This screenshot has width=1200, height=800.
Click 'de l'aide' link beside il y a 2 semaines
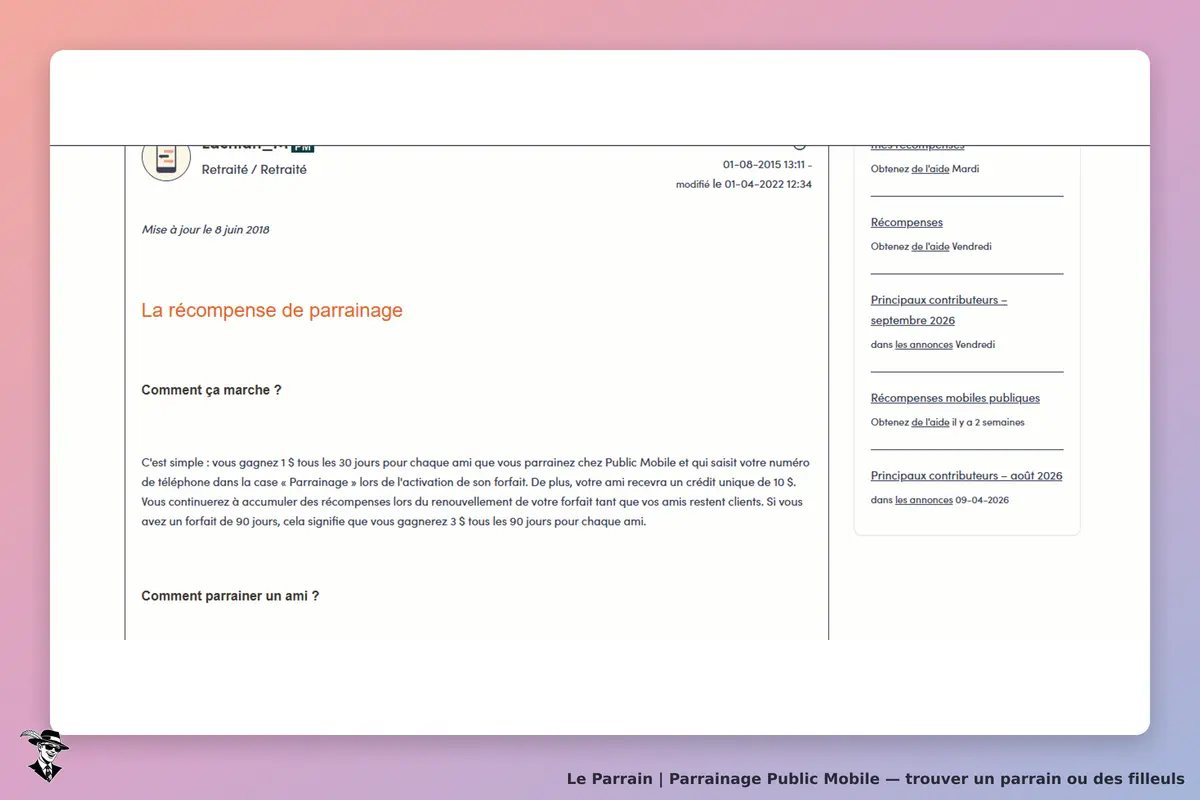[x=930, y=423]
